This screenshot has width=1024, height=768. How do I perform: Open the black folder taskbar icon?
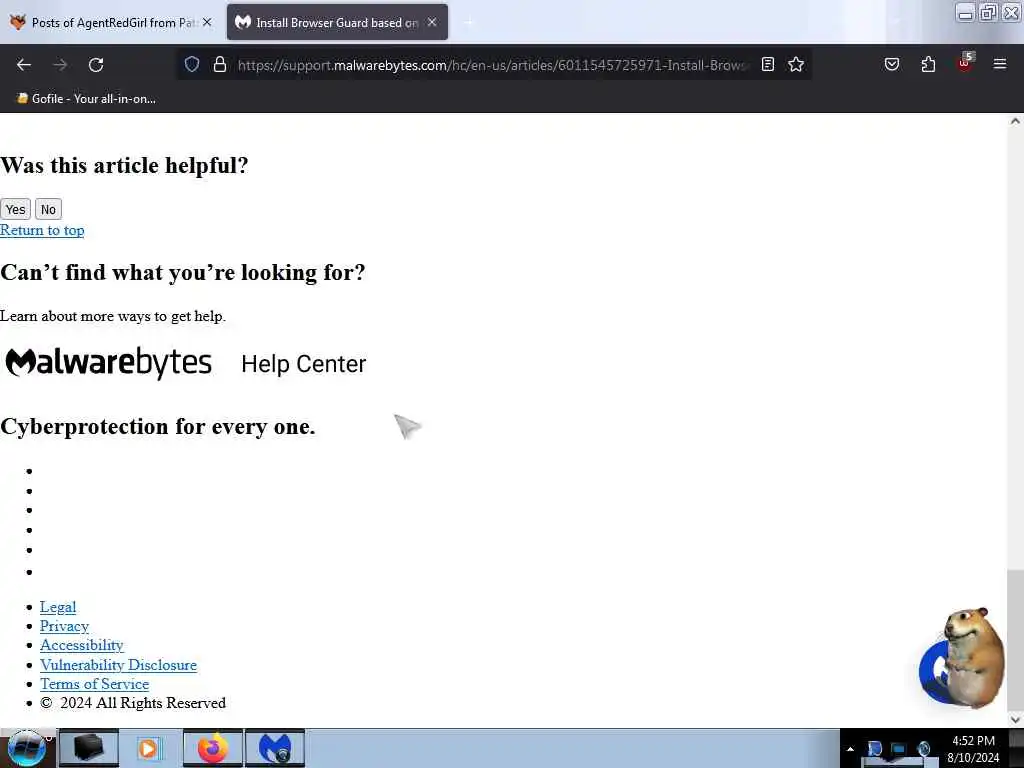pyautogui.click(x=89, y=748)
